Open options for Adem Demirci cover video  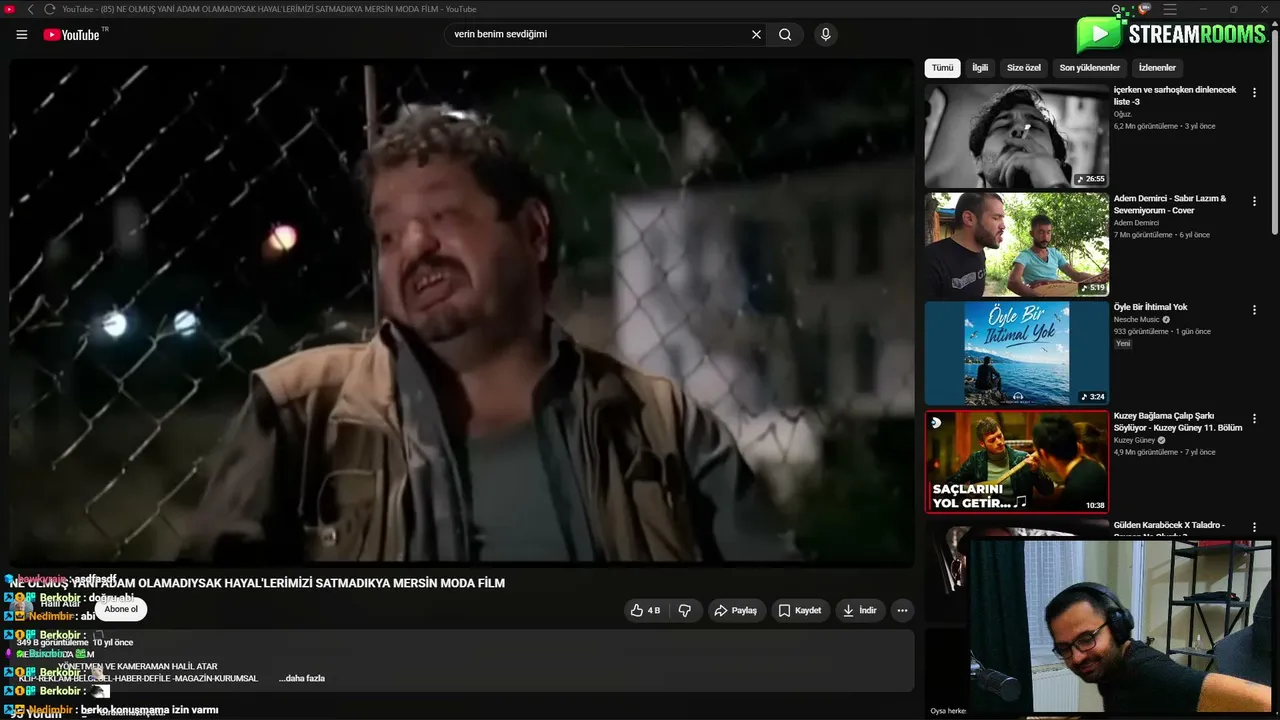coord(1254,201)
